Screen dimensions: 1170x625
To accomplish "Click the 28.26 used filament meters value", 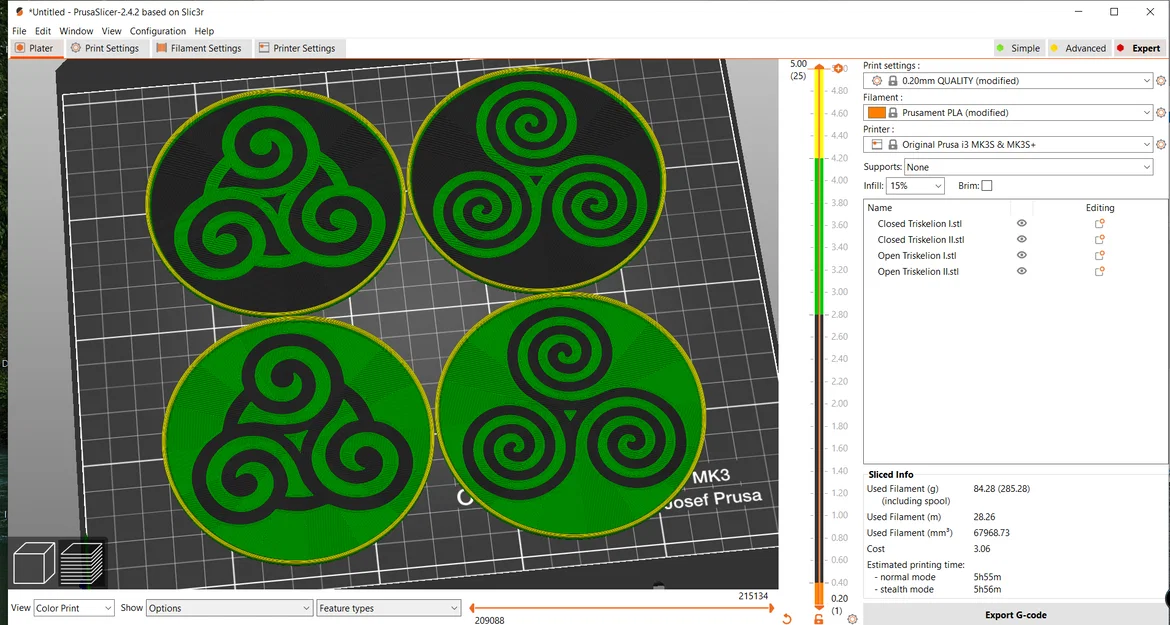I will tap(984, 516).
